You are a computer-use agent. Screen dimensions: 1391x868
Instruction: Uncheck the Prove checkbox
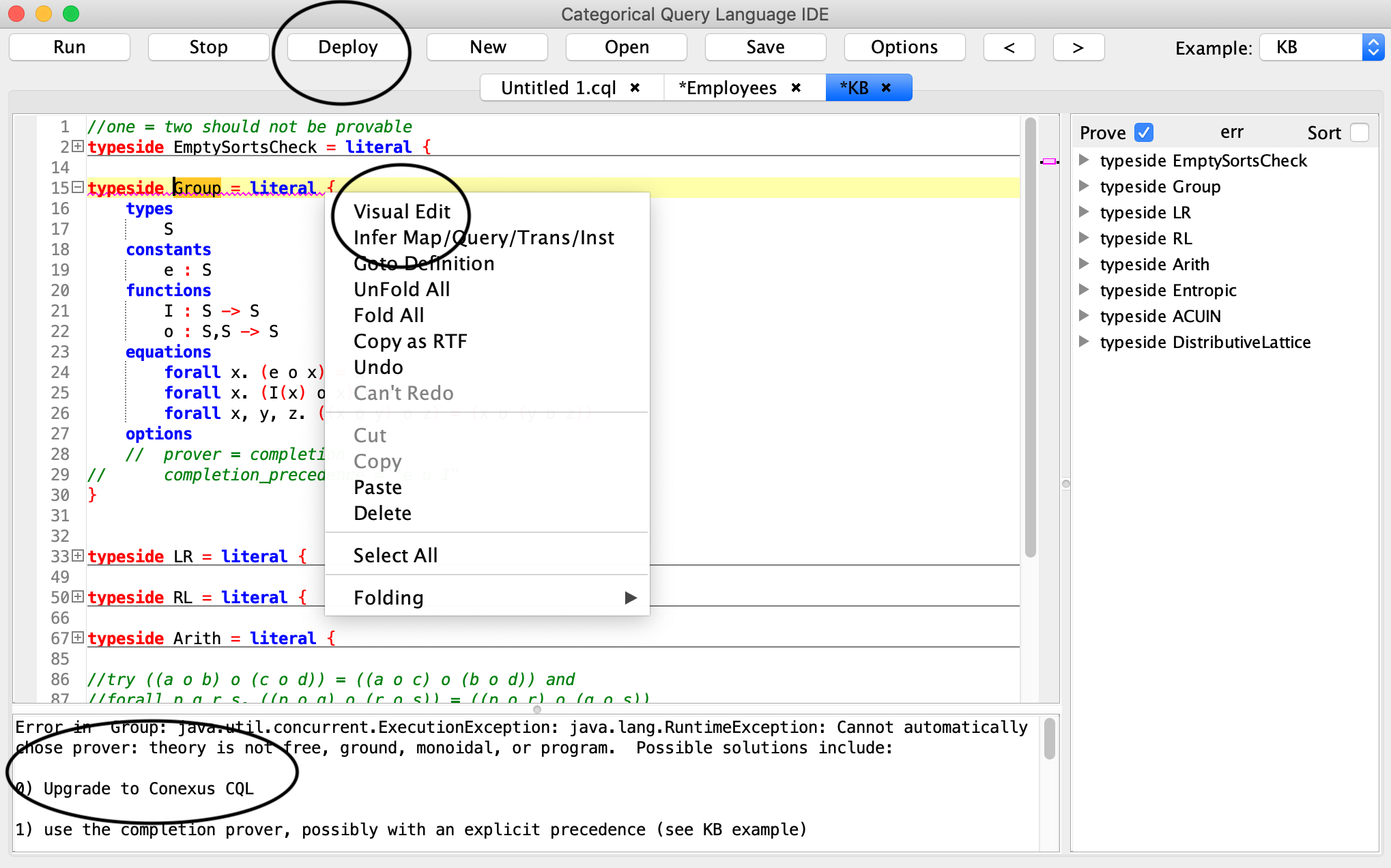click(x=1144, y=132)
